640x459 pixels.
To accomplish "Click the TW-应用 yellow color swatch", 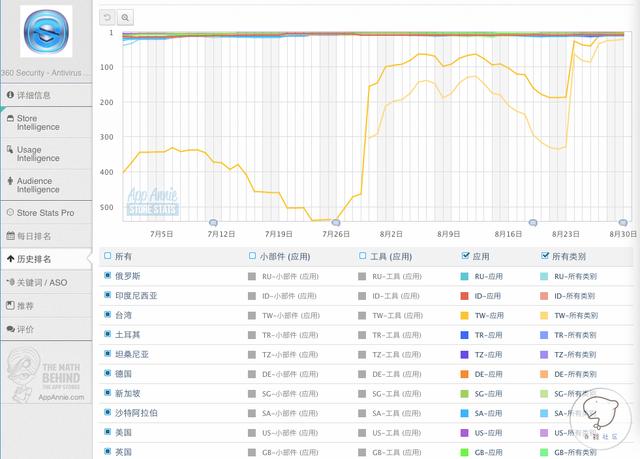I will (x=466, y=314).
